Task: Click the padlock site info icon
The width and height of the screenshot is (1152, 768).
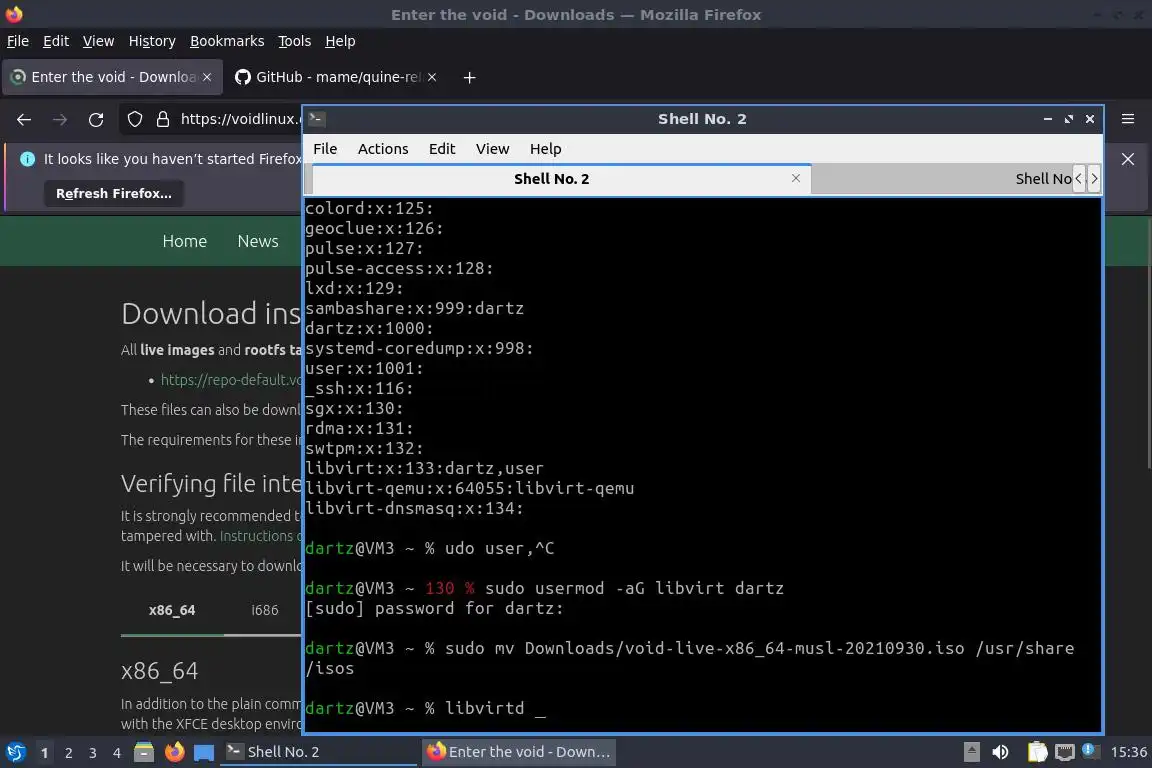Action: click(x=163, y=119)
